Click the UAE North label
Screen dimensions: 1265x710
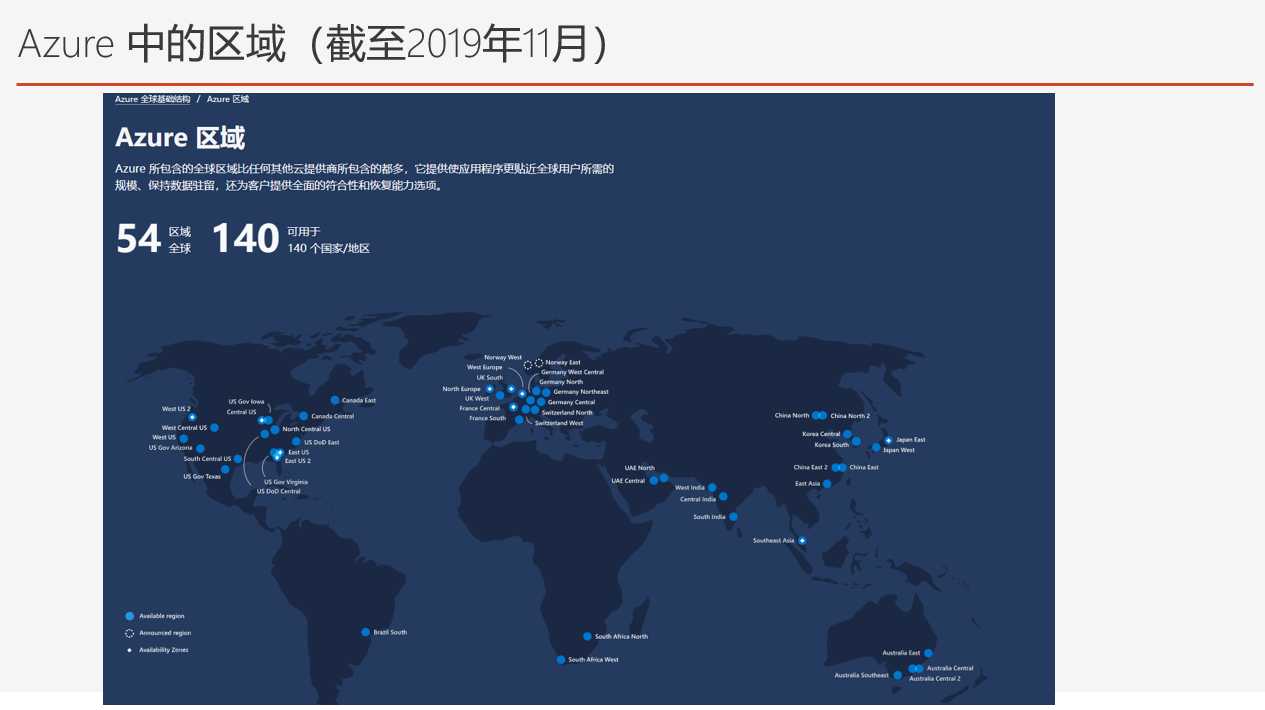[640, 468]
